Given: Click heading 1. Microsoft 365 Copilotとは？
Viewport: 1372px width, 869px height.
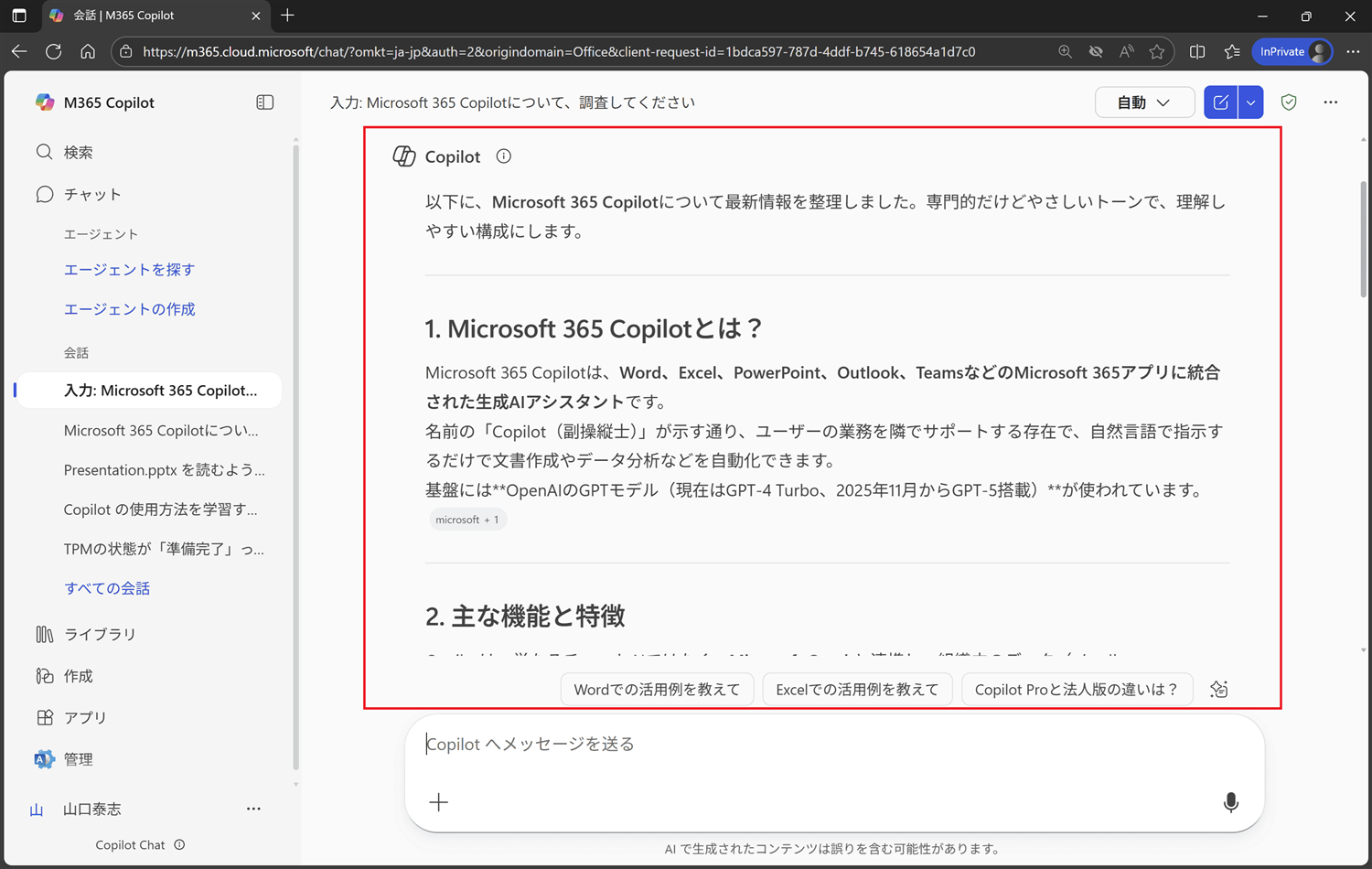Looking at the screenshot, I should tap(593, 328).
